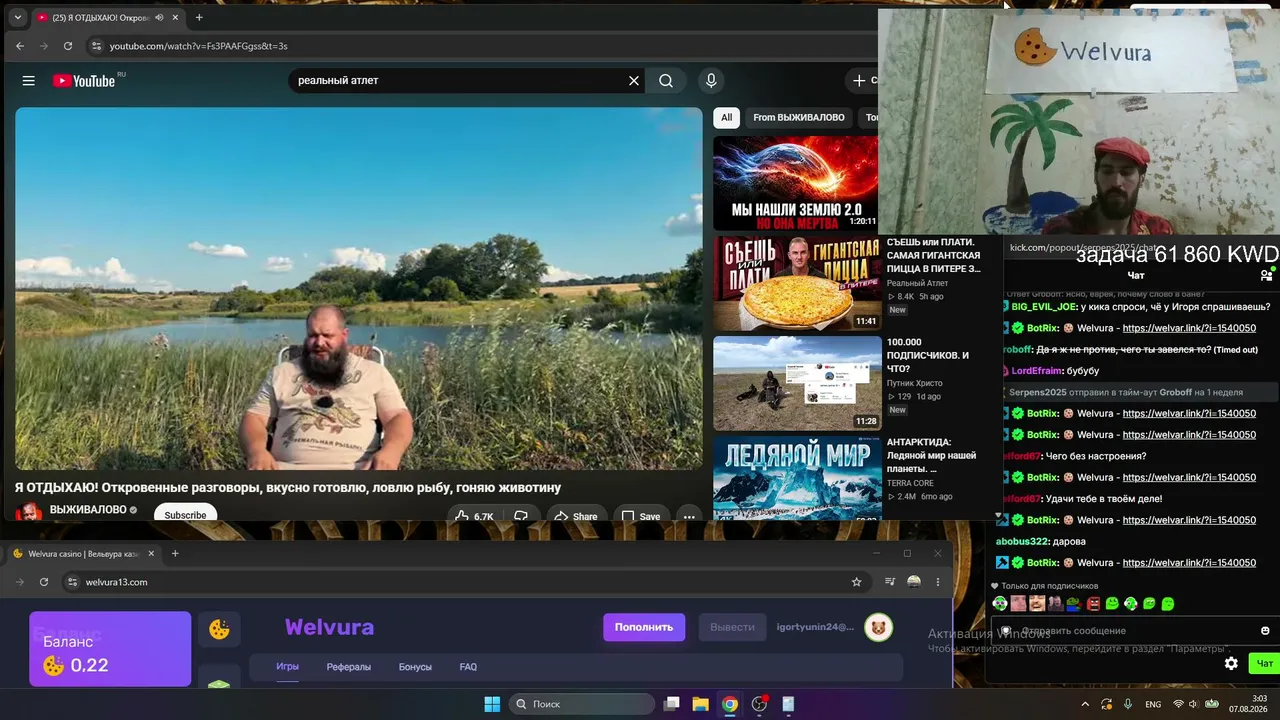Open the chat users icon in header

point(1266,275)
